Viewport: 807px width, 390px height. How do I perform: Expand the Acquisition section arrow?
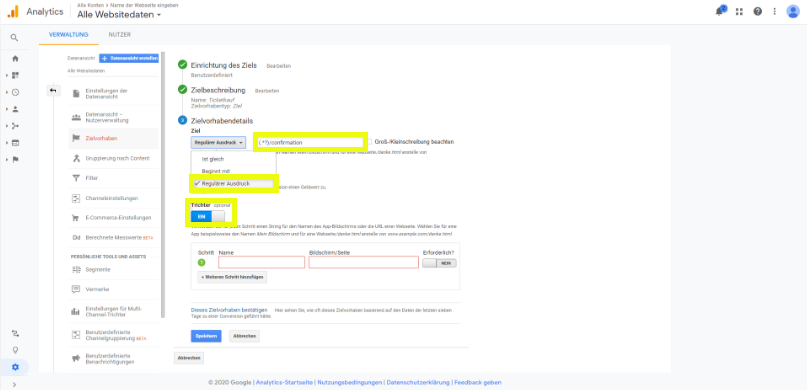(x=7, y=126)
